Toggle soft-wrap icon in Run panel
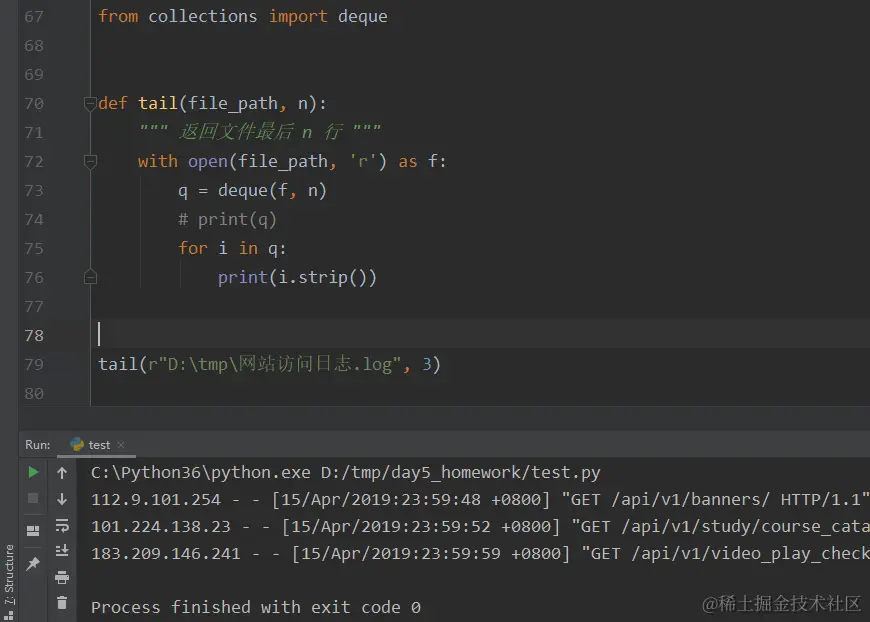Screen dimensions: 870x622 pyautogui.click(x=62, y=525)
